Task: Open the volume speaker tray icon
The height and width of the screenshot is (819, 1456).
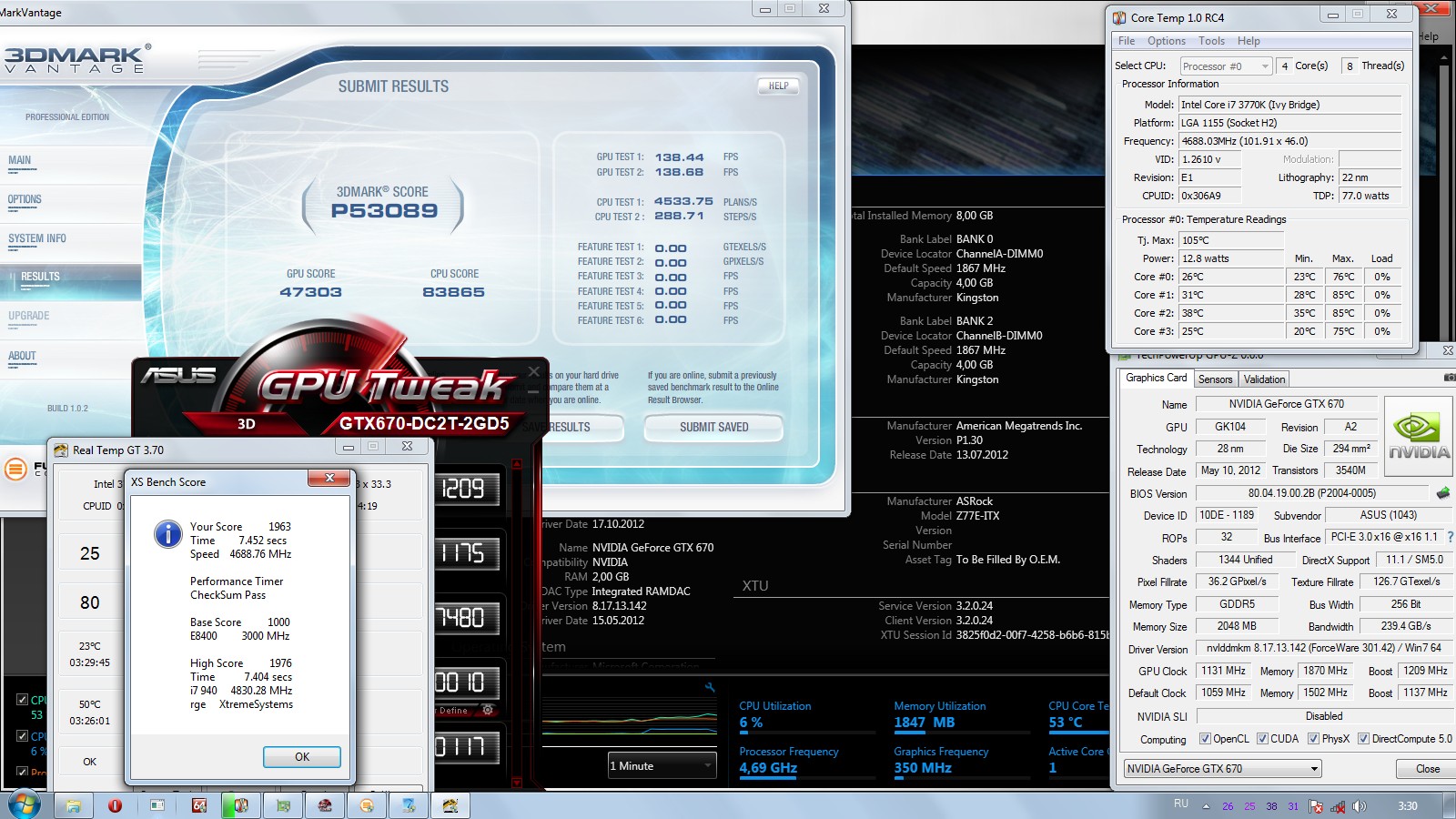Action: (x=1359, y=806)
